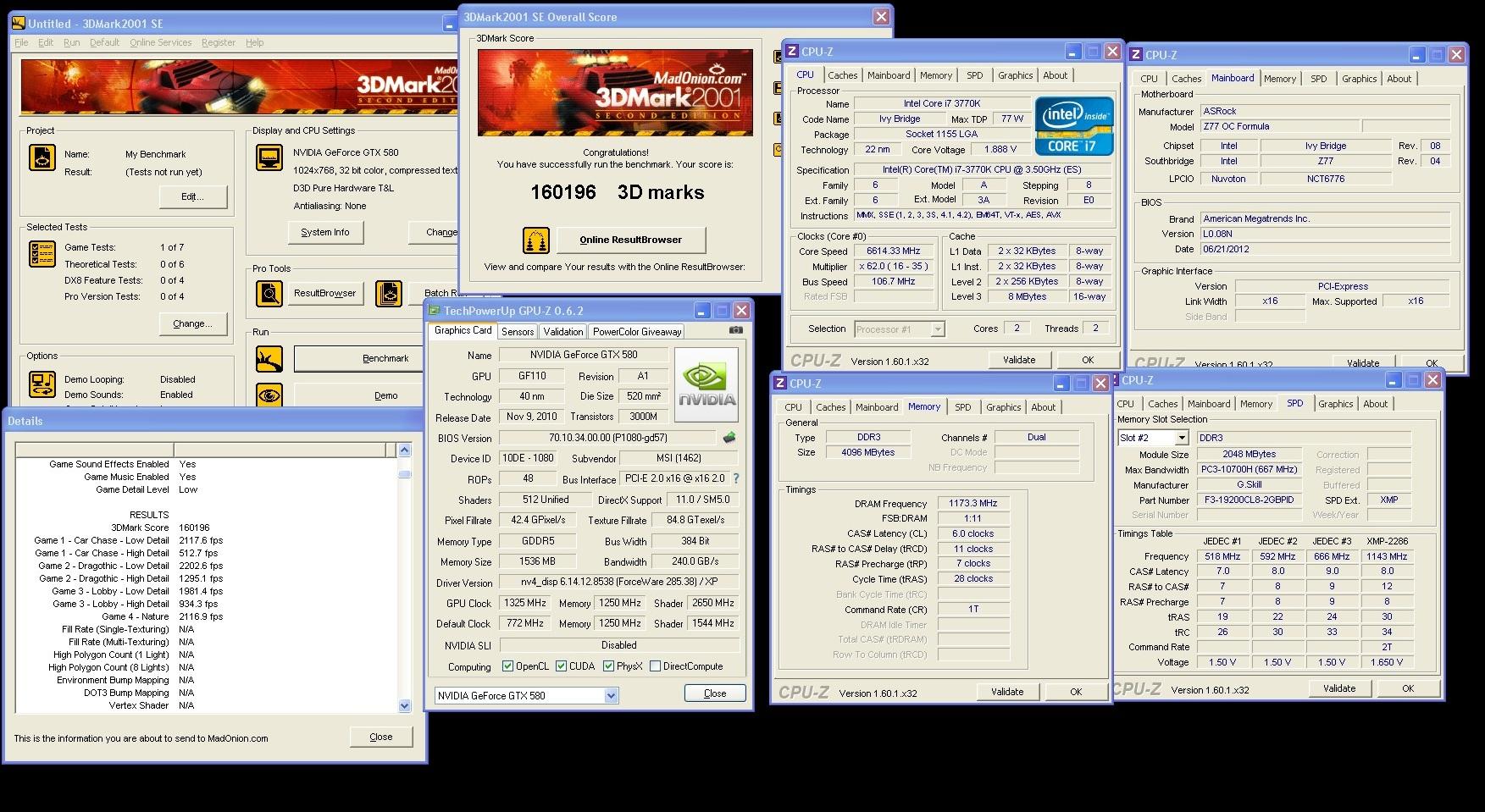Open the GPU selection dropdown in GPU-Z
Viewport: 1485px width, 812px height.
[612, 696]
